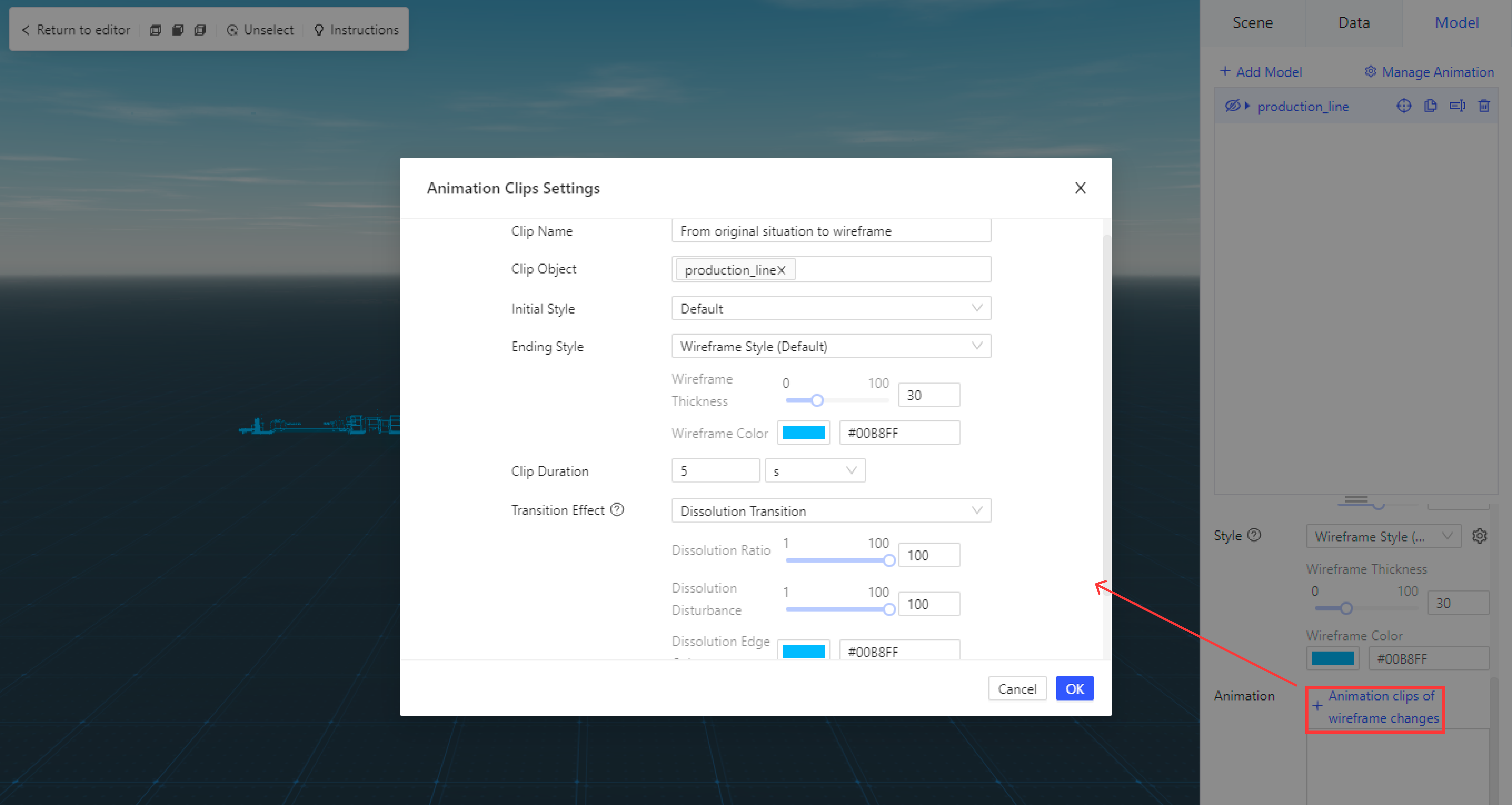Viewport: 1512px width, 805px height.
Task: Click side panel Wireframe Color hex field
Action: coord(1429,658)
